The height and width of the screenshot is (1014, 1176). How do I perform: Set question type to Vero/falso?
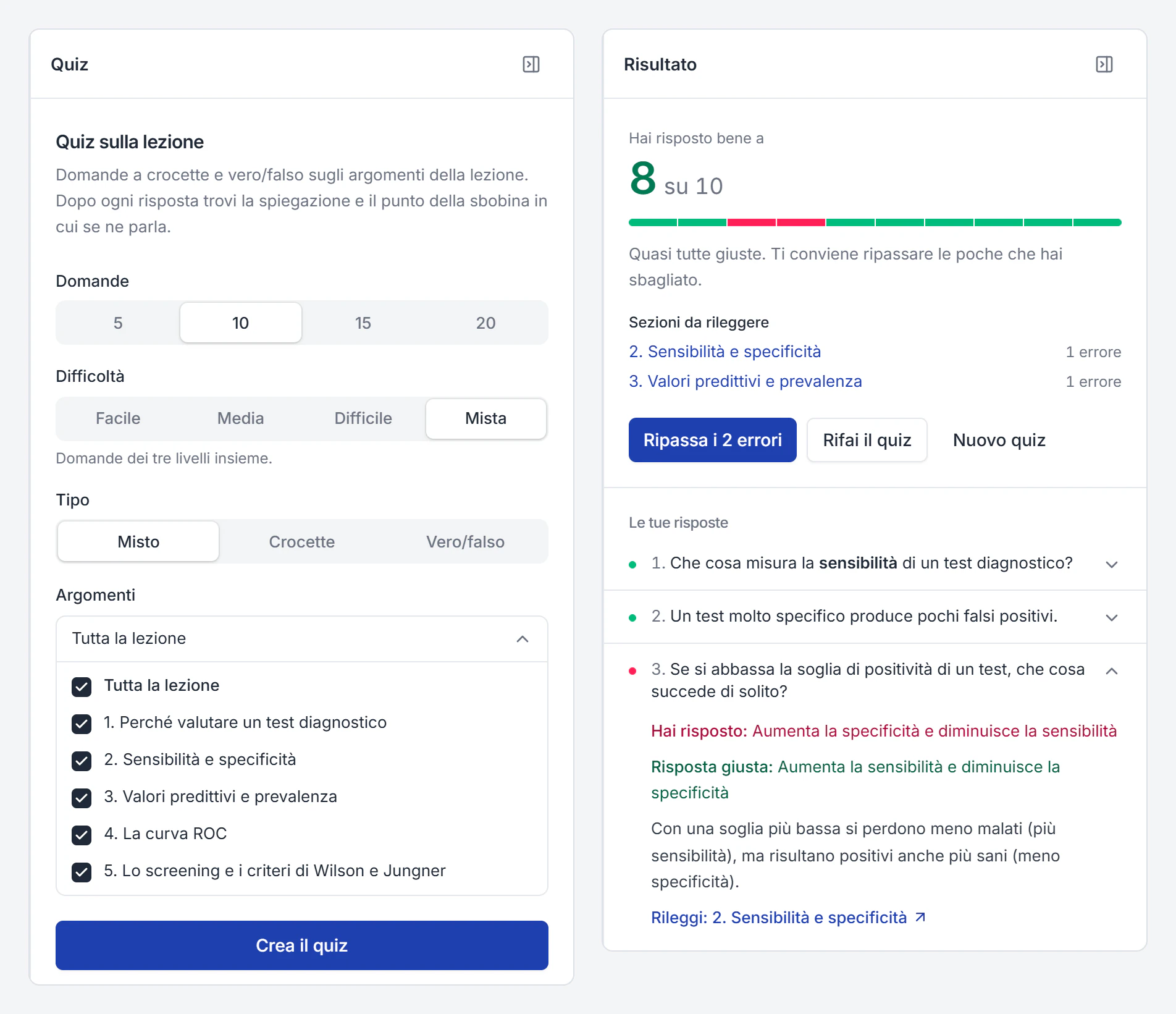(465, 542)
